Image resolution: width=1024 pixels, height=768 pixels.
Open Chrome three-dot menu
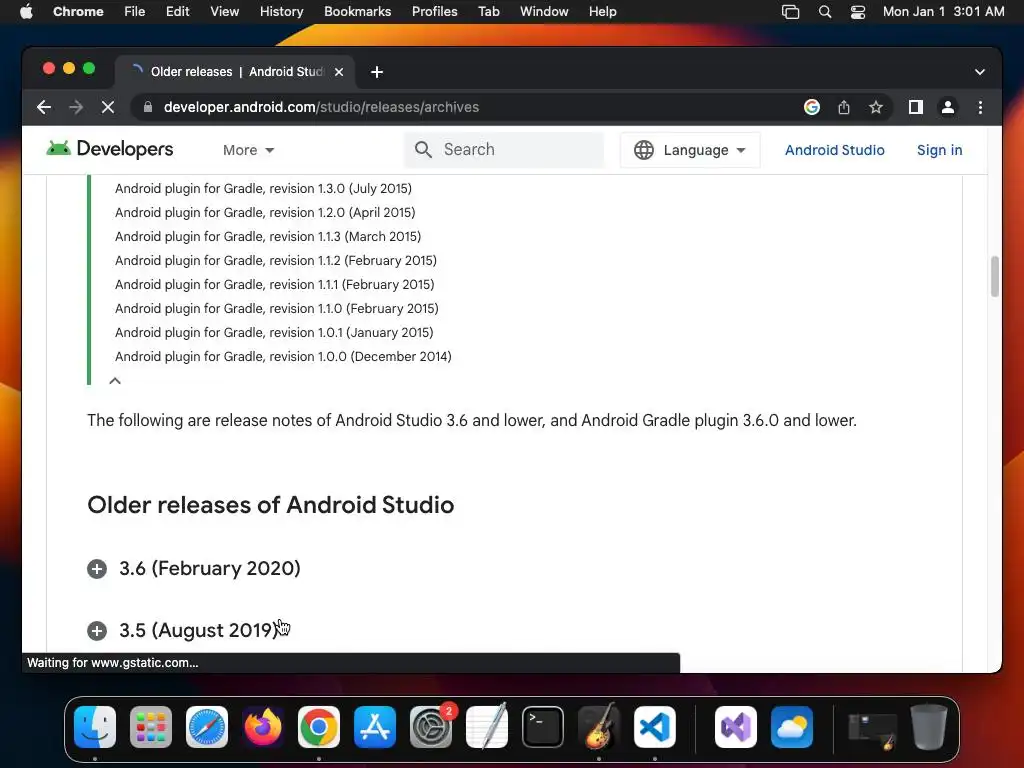(980, 107)
